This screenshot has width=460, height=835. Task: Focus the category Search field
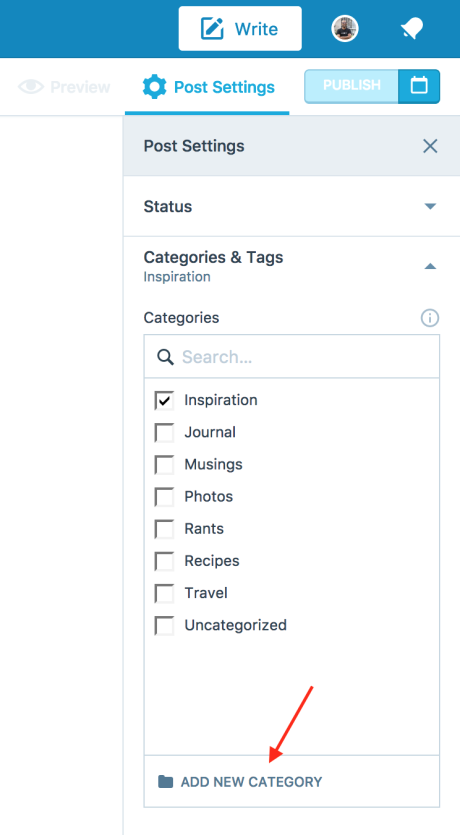point(292,357)
